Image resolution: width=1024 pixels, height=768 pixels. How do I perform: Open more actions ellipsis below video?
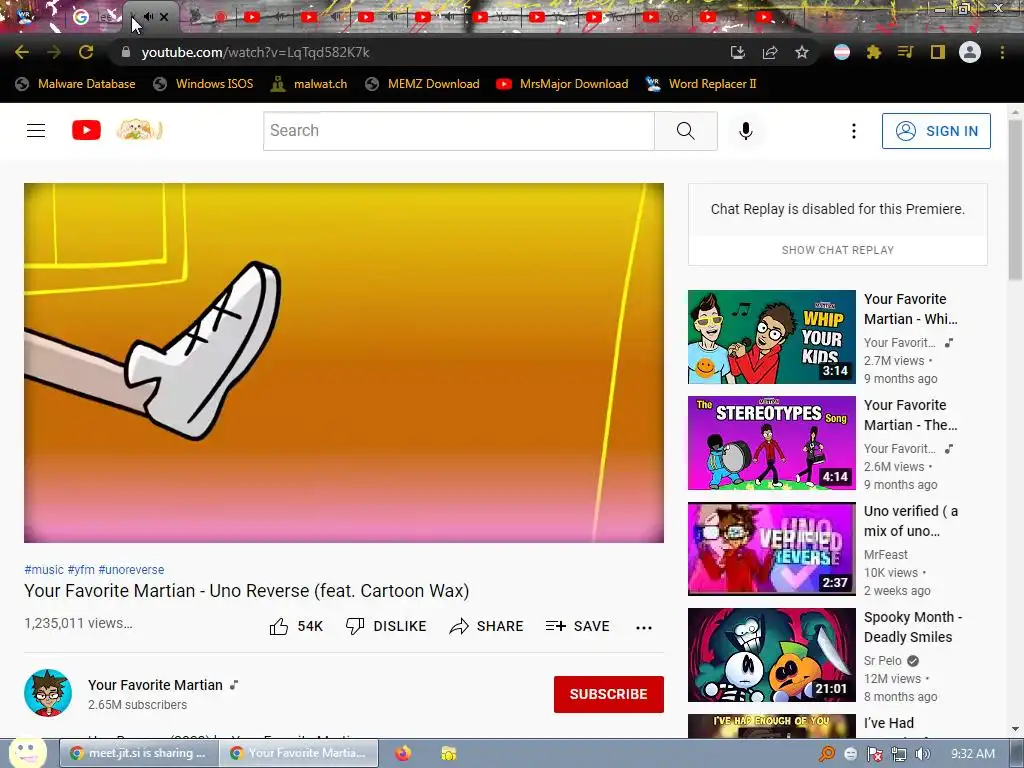643,627
